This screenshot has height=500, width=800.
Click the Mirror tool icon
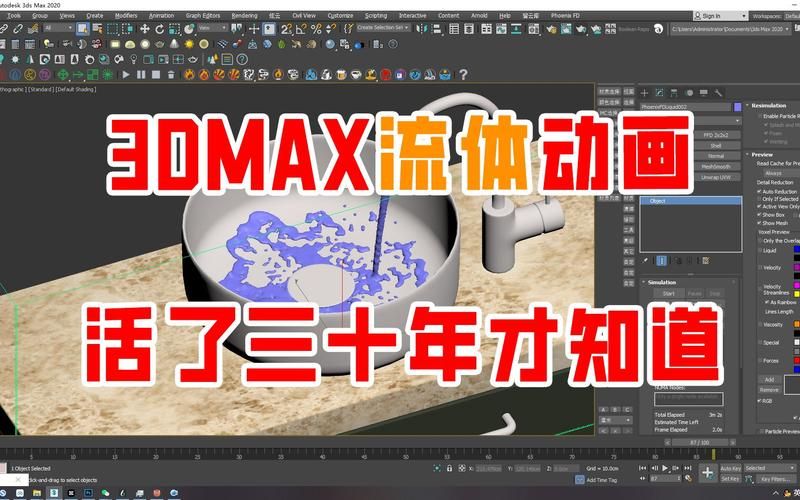422,29
